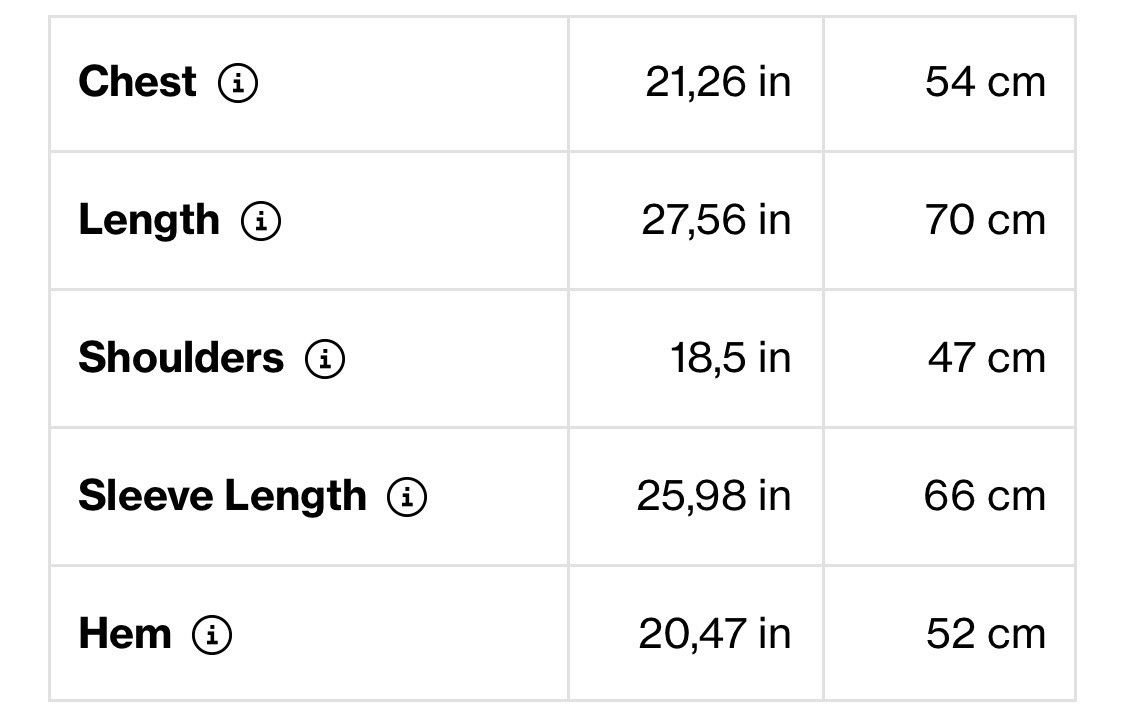
Task: Select the Chest measurement label
Action: click(137, 81)
